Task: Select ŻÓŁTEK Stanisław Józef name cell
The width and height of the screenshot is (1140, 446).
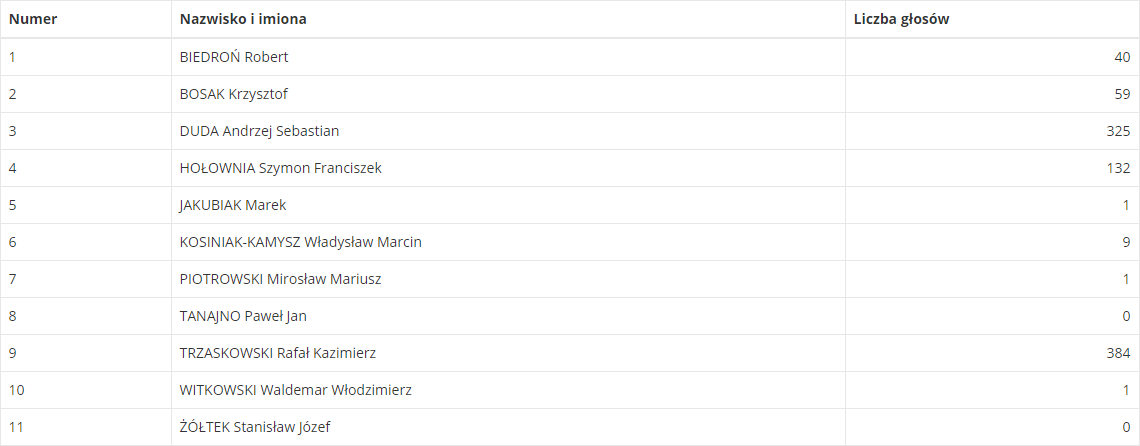Action: pyautogui.click(x=255, y=427)
